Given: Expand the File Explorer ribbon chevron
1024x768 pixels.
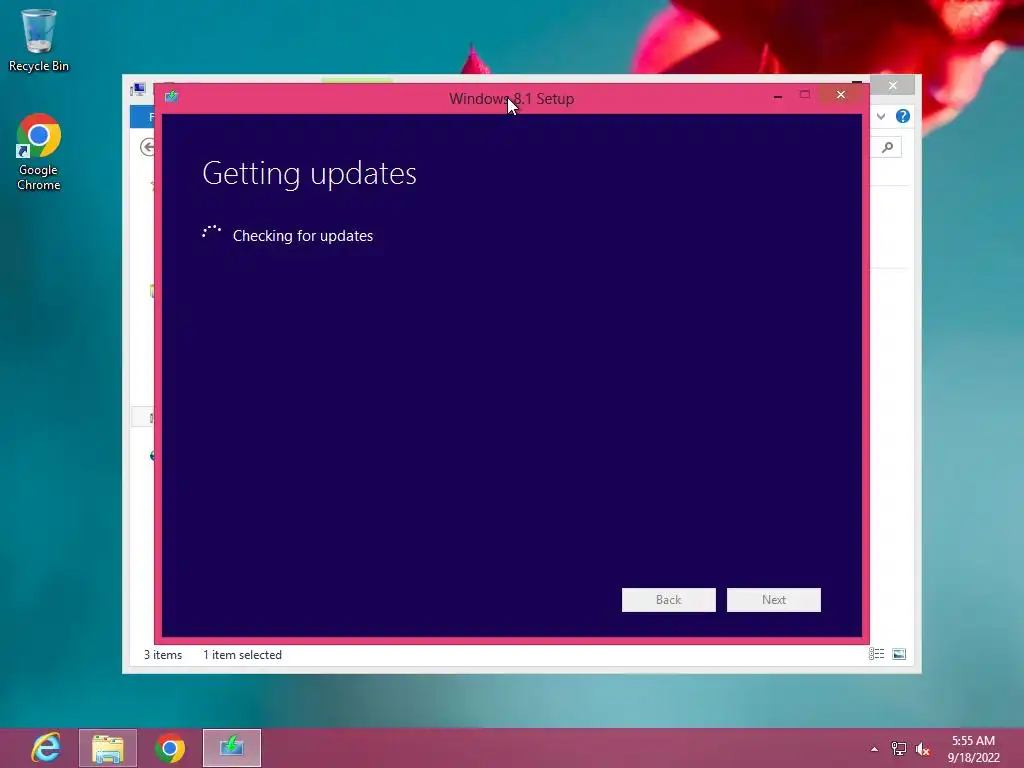Looking at the screenshot, I should [881, 116].
